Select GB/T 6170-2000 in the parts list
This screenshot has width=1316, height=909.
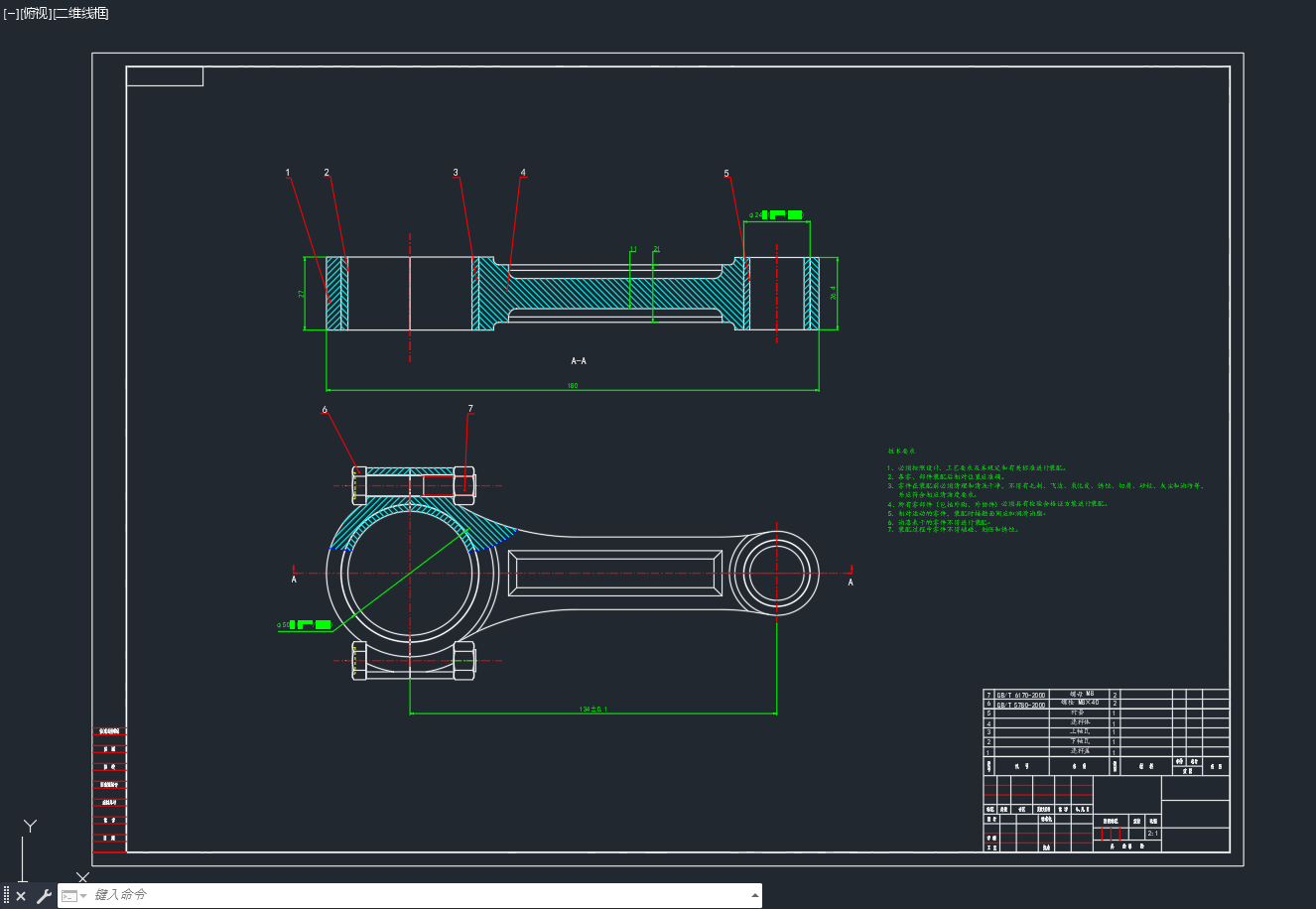(1021, 696)
